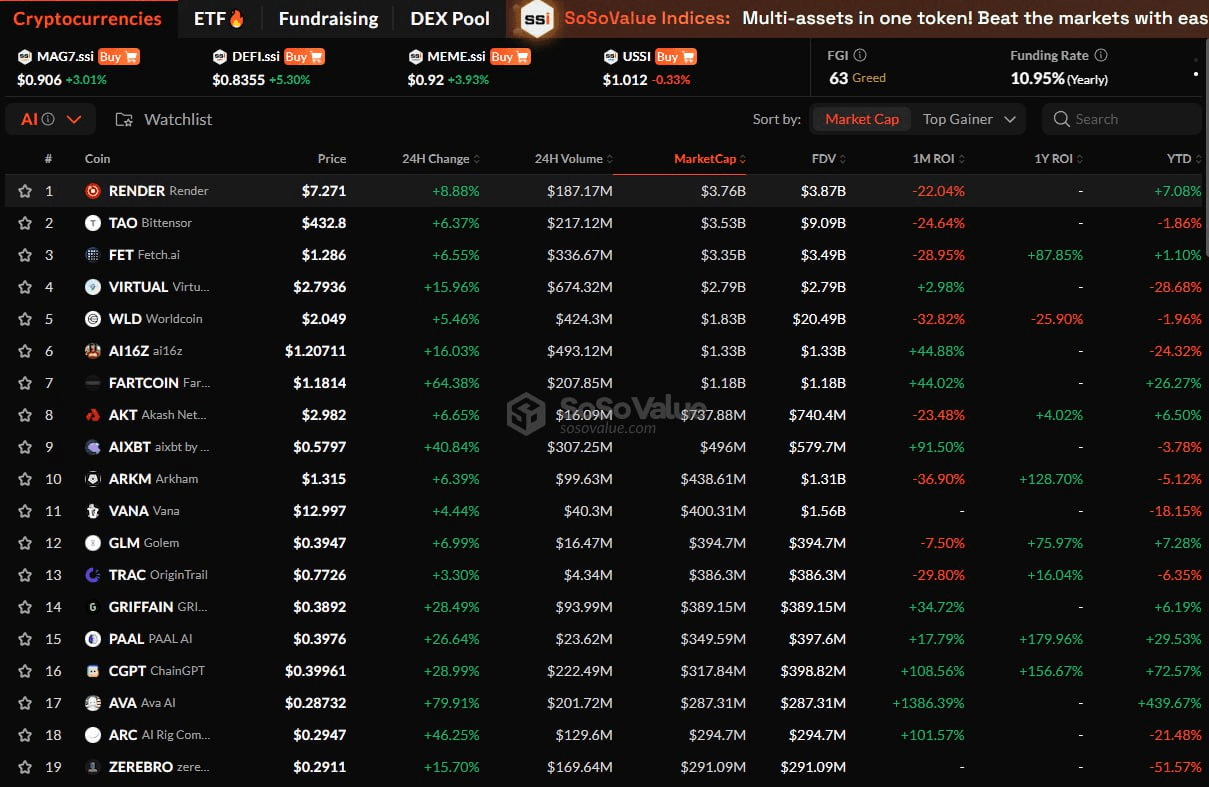Click into the Search input field
Viewport: 1209px width, 787px height.
1130,119
